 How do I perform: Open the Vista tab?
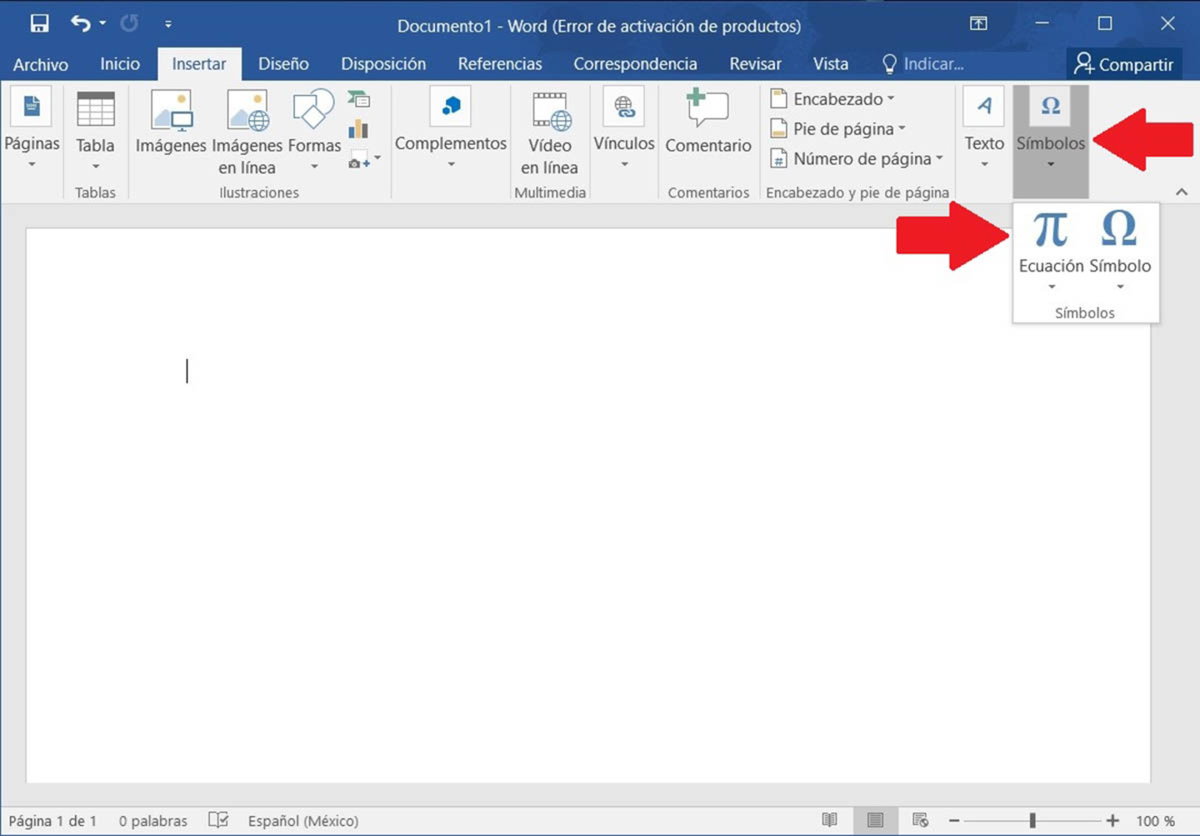click(x=830, y=64)
